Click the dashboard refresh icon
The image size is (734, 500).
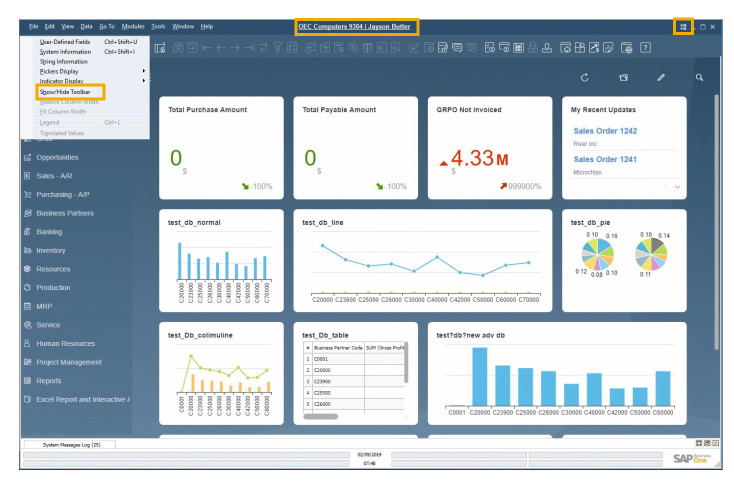(x=584, y=77)
